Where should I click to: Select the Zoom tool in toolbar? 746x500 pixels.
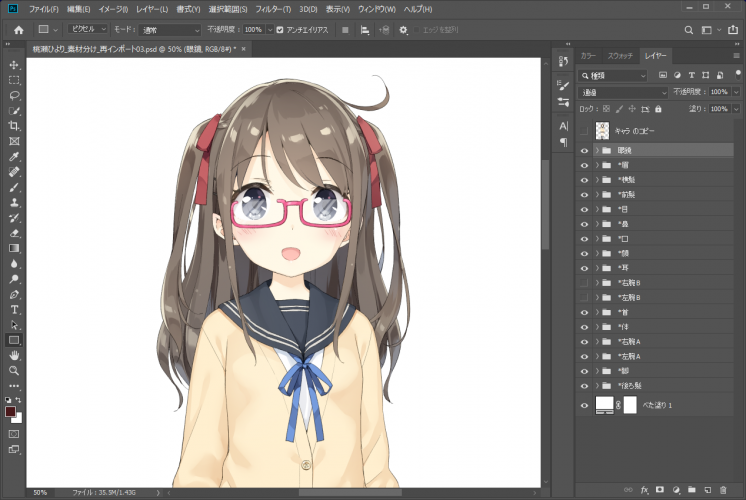click(x=14, y=370)
